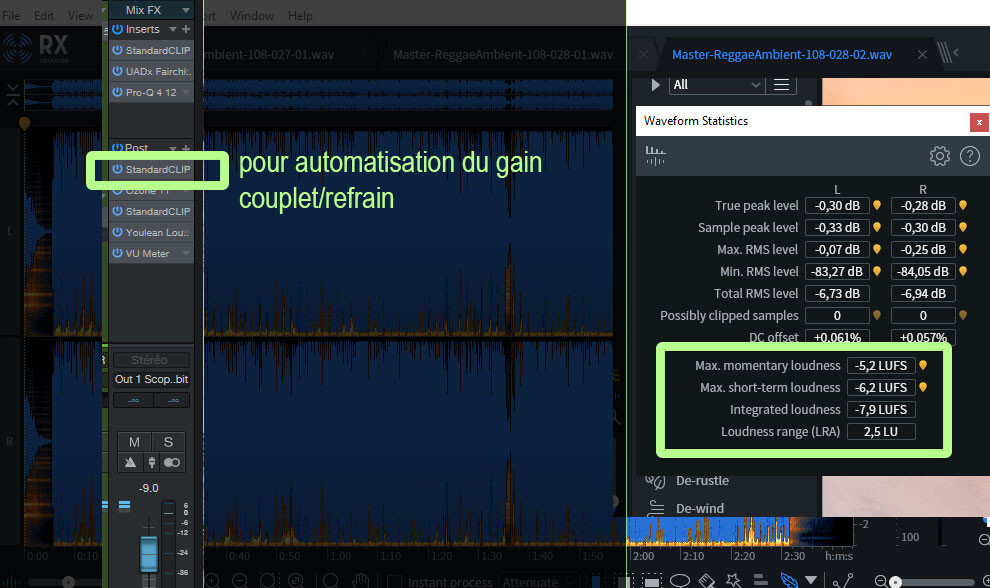Open the De-rustle module
The width and height of the screenshot is (990, 588).
tap(702, 481)
